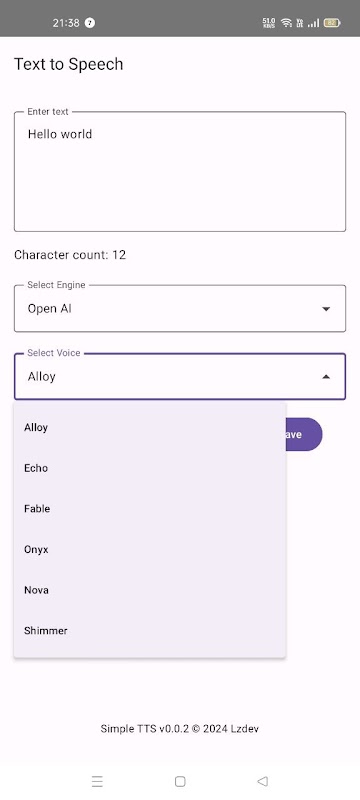Click the Text to Speech title
360x800 pixels.
tap(69, 64)
